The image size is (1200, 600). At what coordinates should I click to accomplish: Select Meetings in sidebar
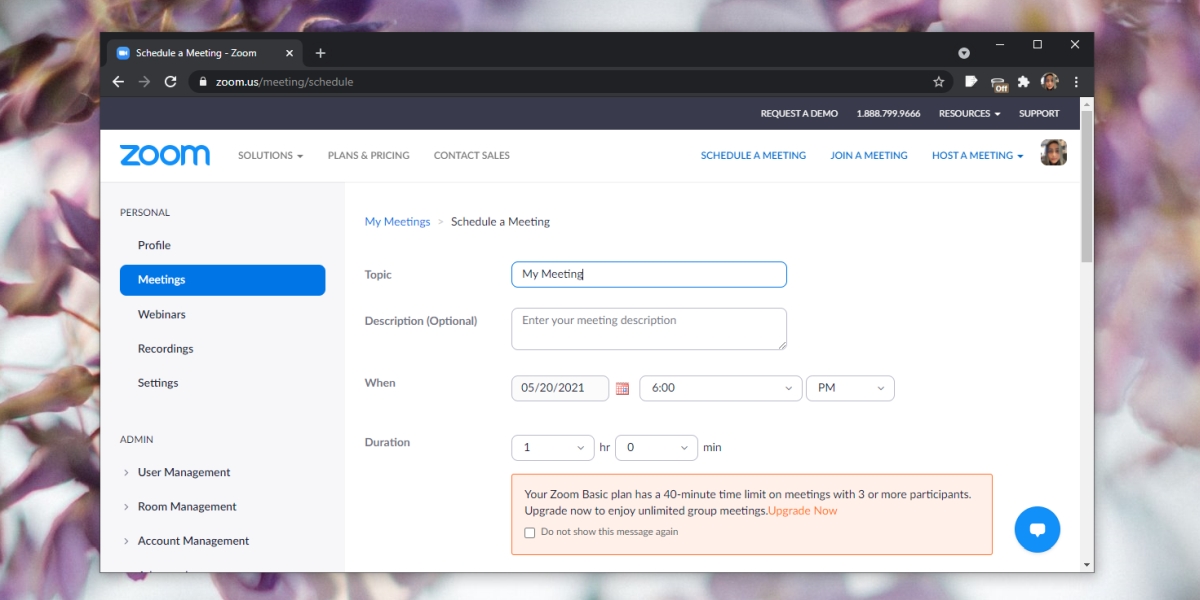click(x=222, y=280)
